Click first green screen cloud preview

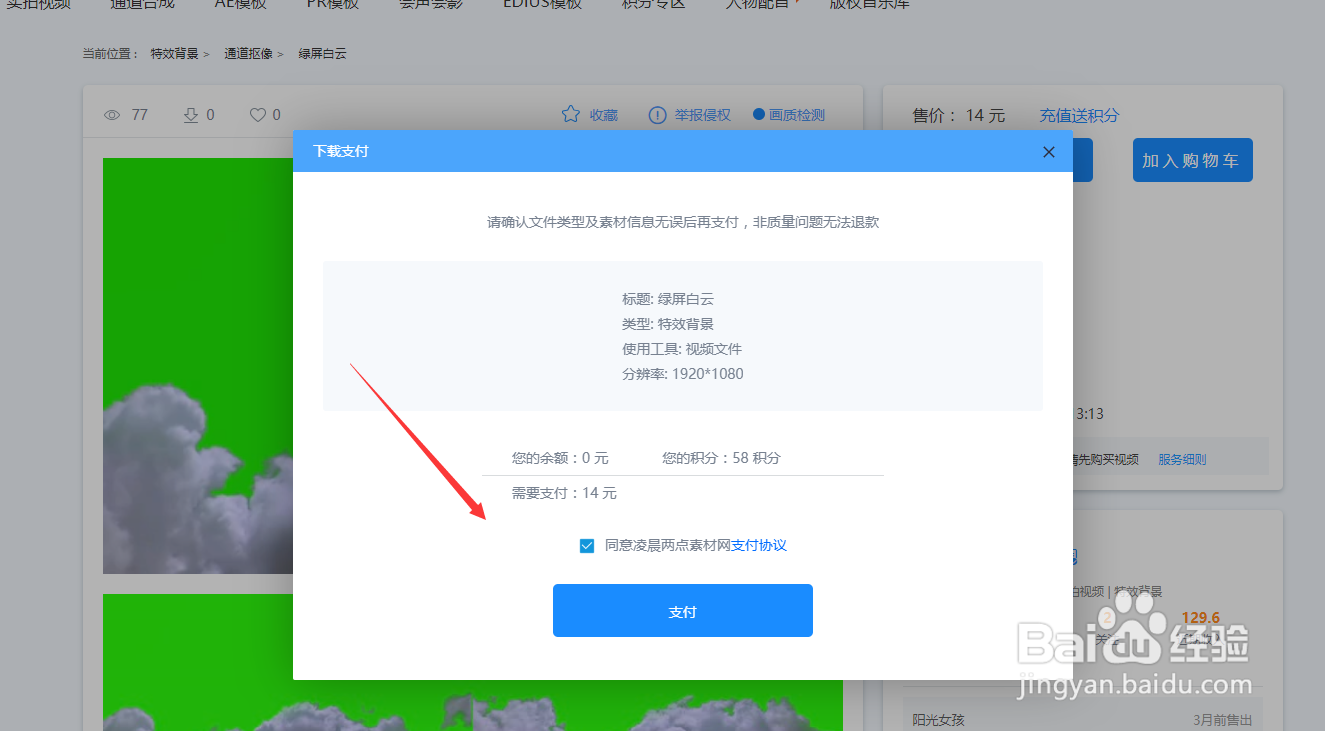pos(198,366)
